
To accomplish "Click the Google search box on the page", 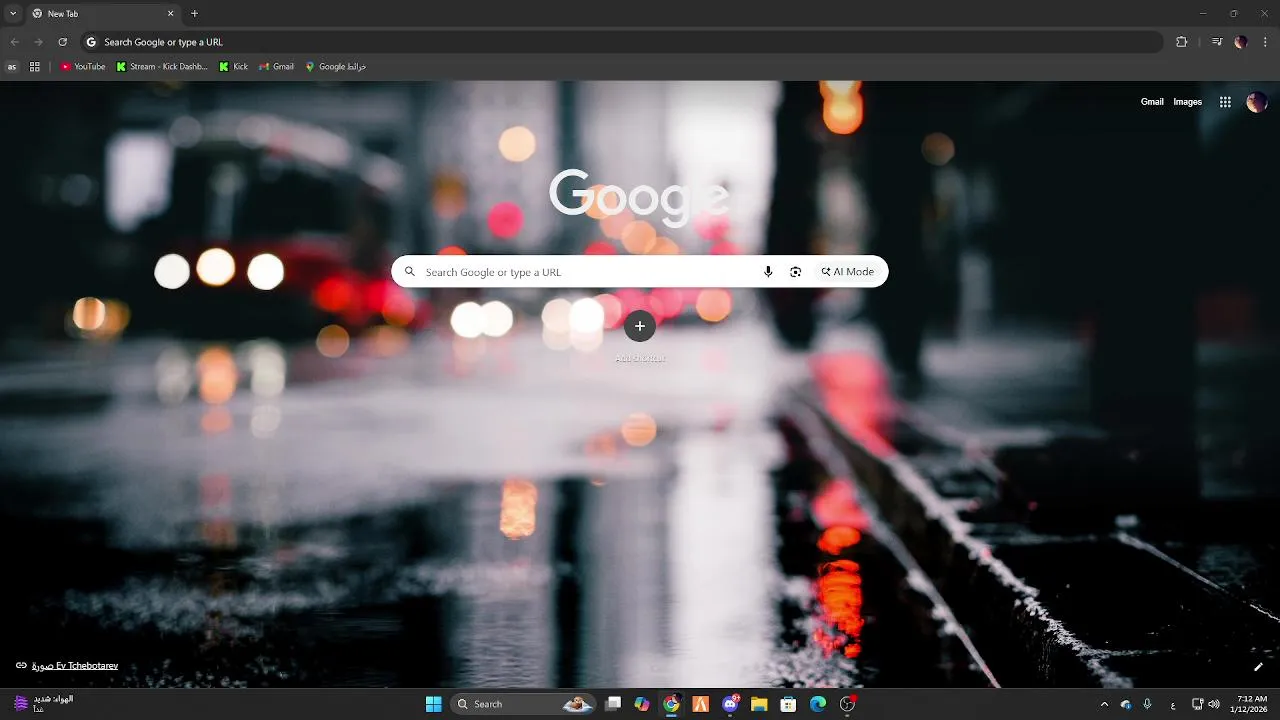I will point(640,272).
